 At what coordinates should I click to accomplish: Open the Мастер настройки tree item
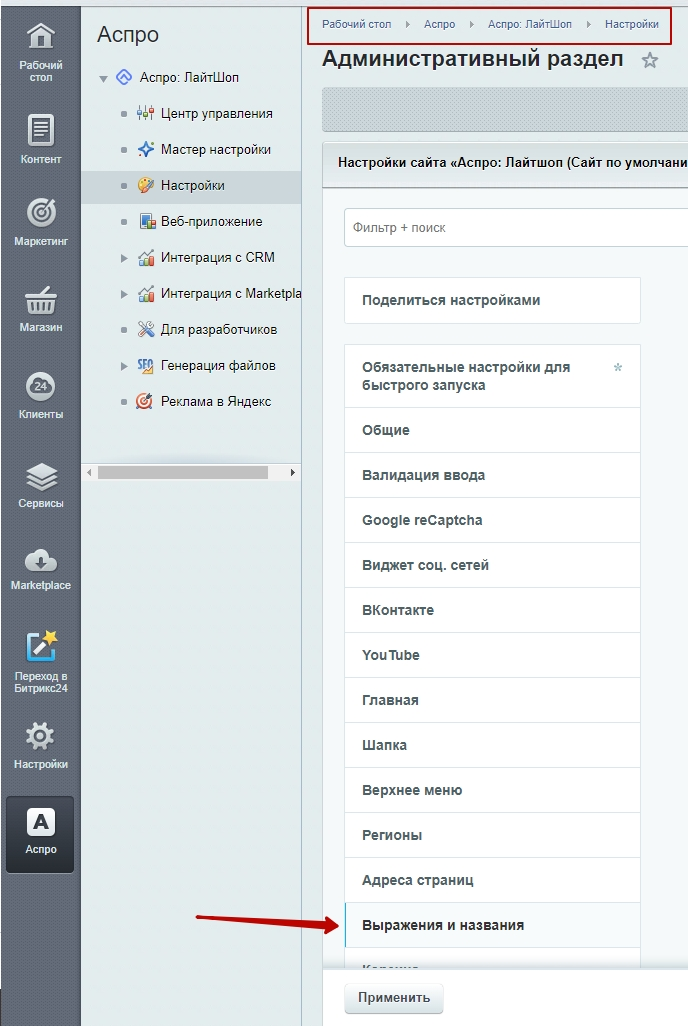click(216, 149)
